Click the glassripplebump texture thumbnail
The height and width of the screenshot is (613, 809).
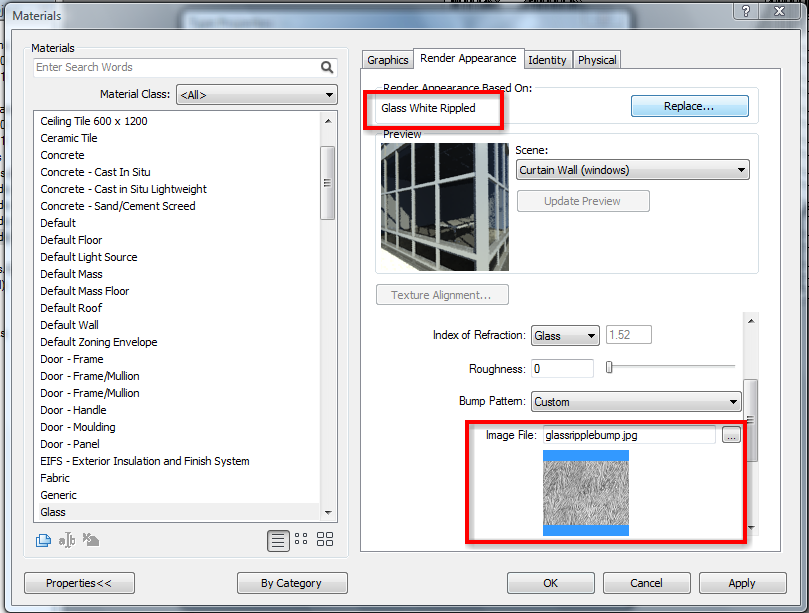(586, 493)
